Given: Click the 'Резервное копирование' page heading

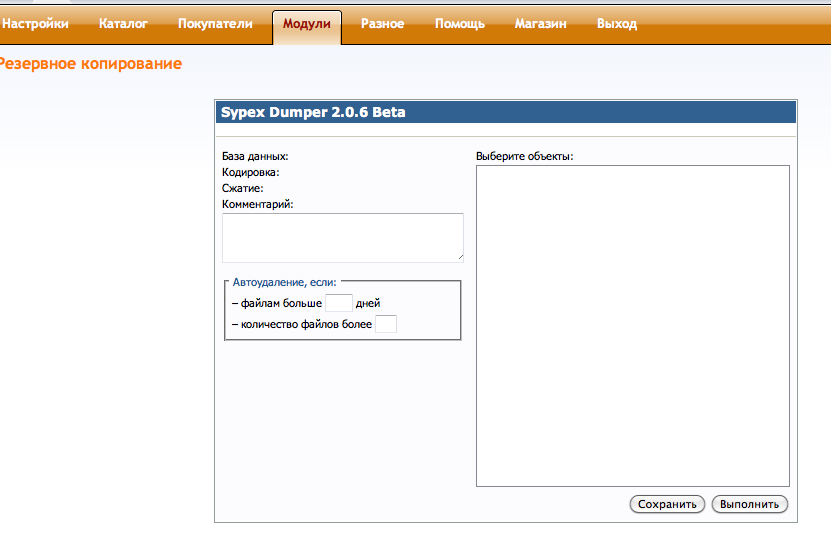Looking at the screenshot, I should (x=90, y=64).
